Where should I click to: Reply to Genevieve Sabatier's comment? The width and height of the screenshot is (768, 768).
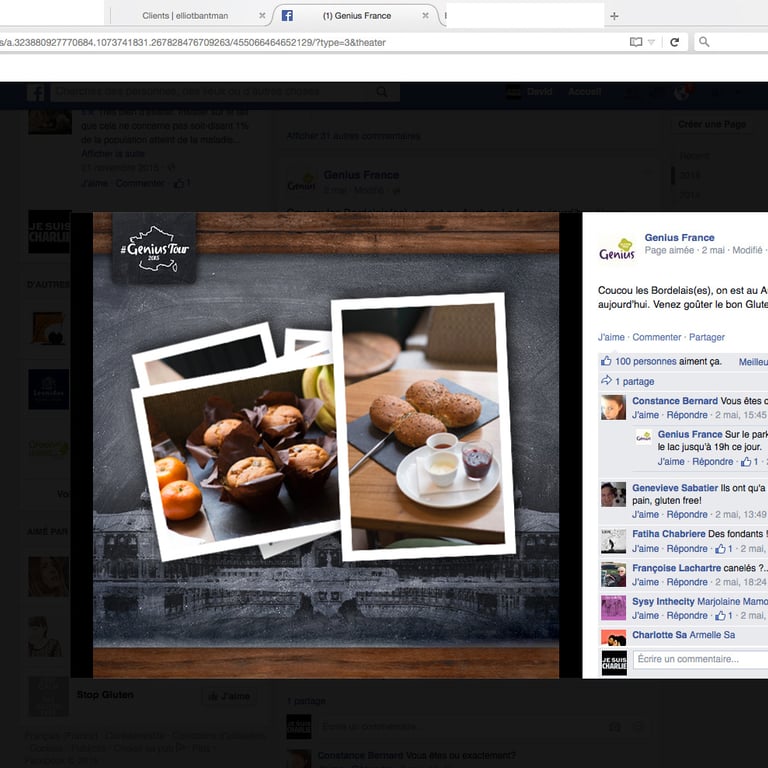(687, 514)
